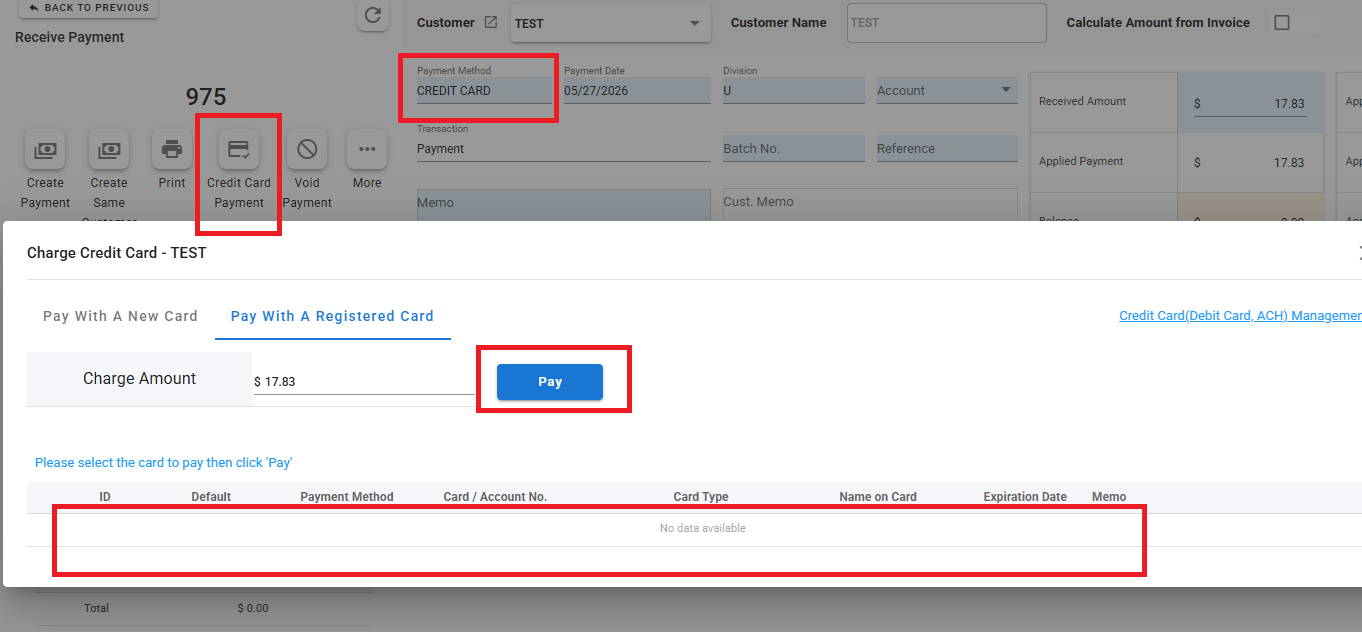Click the Batch No. field
This screenshot has width=1362, height=632.
[x=794, y=148]
